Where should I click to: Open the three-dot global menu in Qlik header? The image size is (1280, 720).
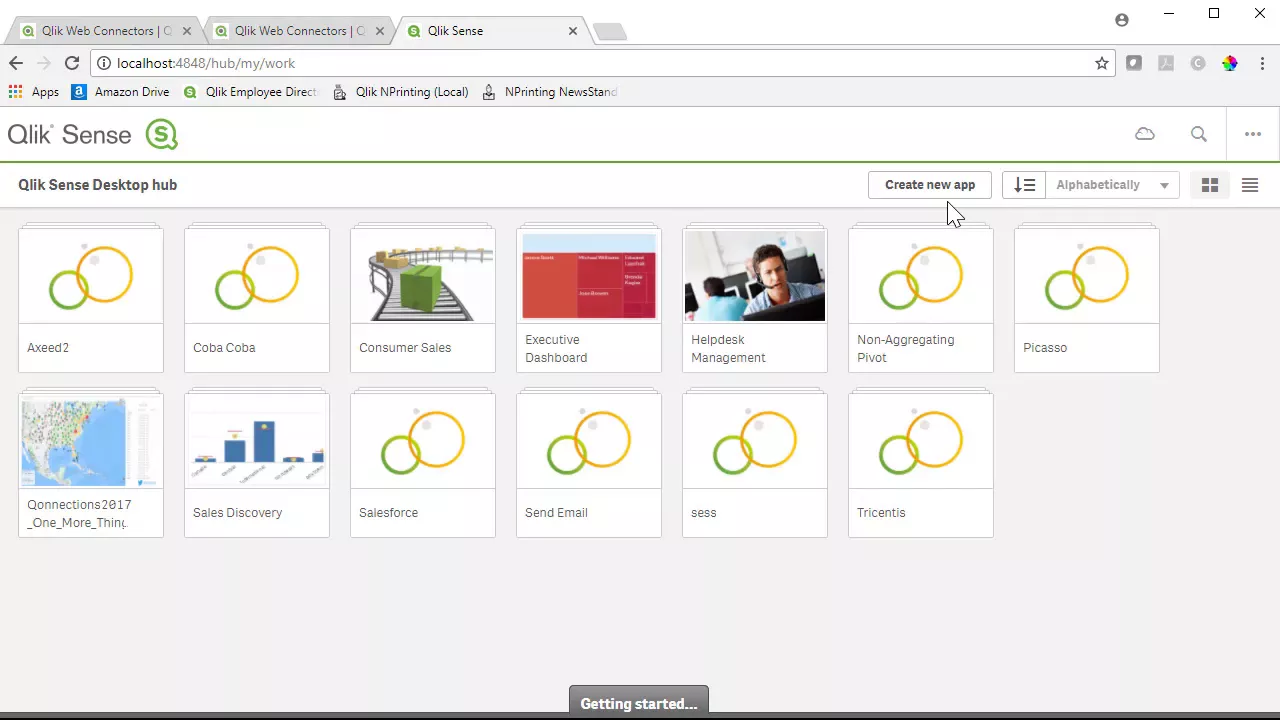pyautogui.click(x=1253, y=134)
